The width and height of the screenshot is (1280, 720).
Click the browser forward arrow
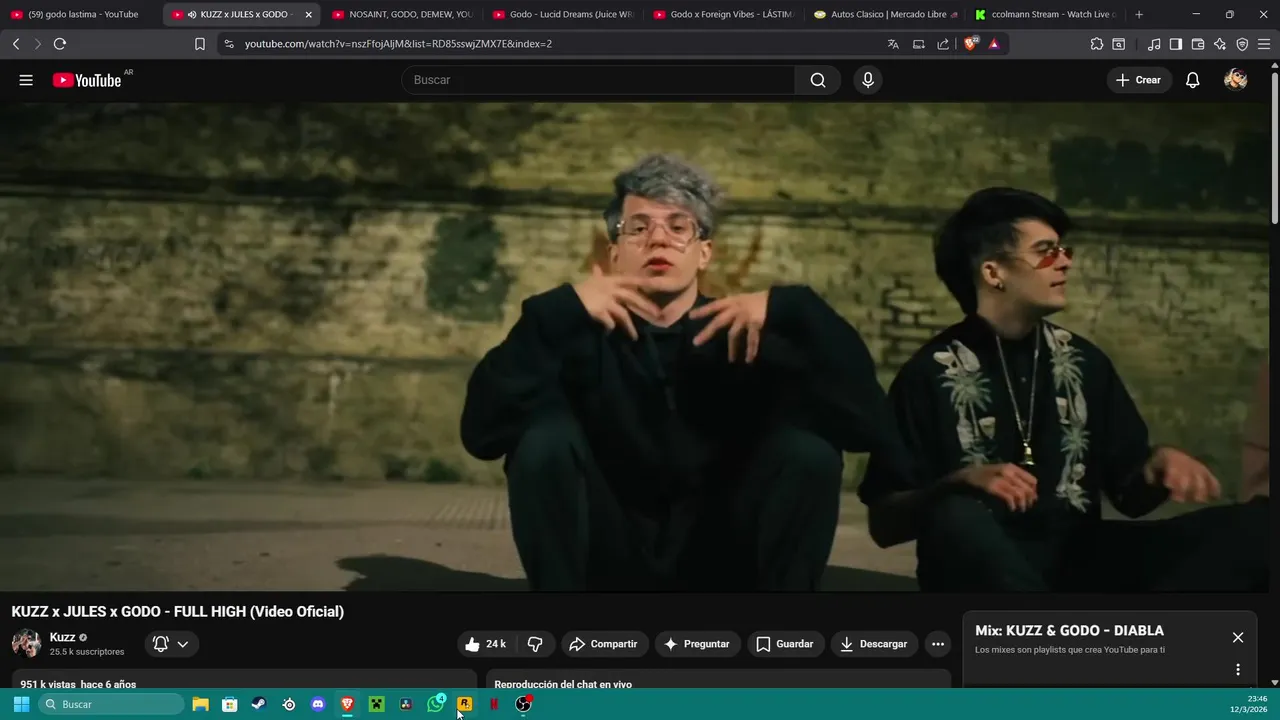click(38, 44)
